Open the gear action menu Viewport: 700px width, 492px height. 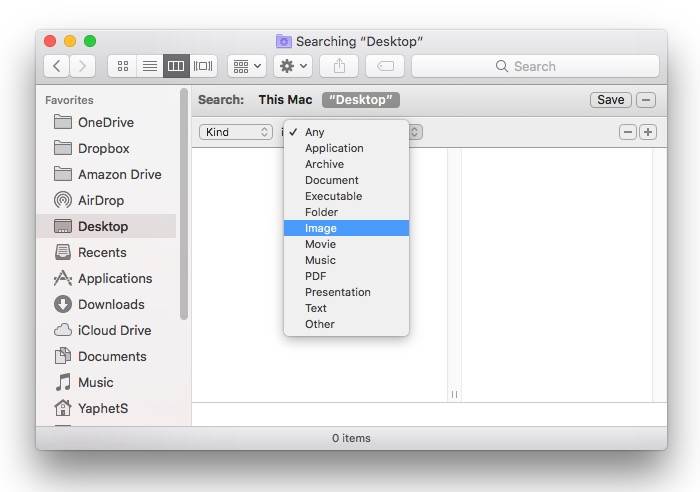coord(293,67)
